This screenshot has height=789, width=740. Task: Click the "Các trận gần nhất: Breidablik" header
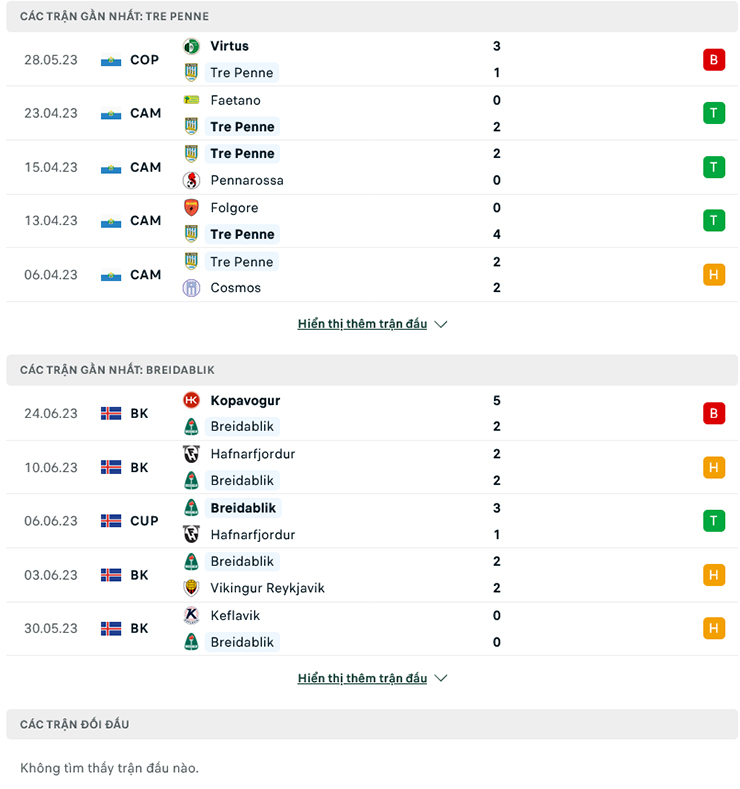click(x=117, y=370)
